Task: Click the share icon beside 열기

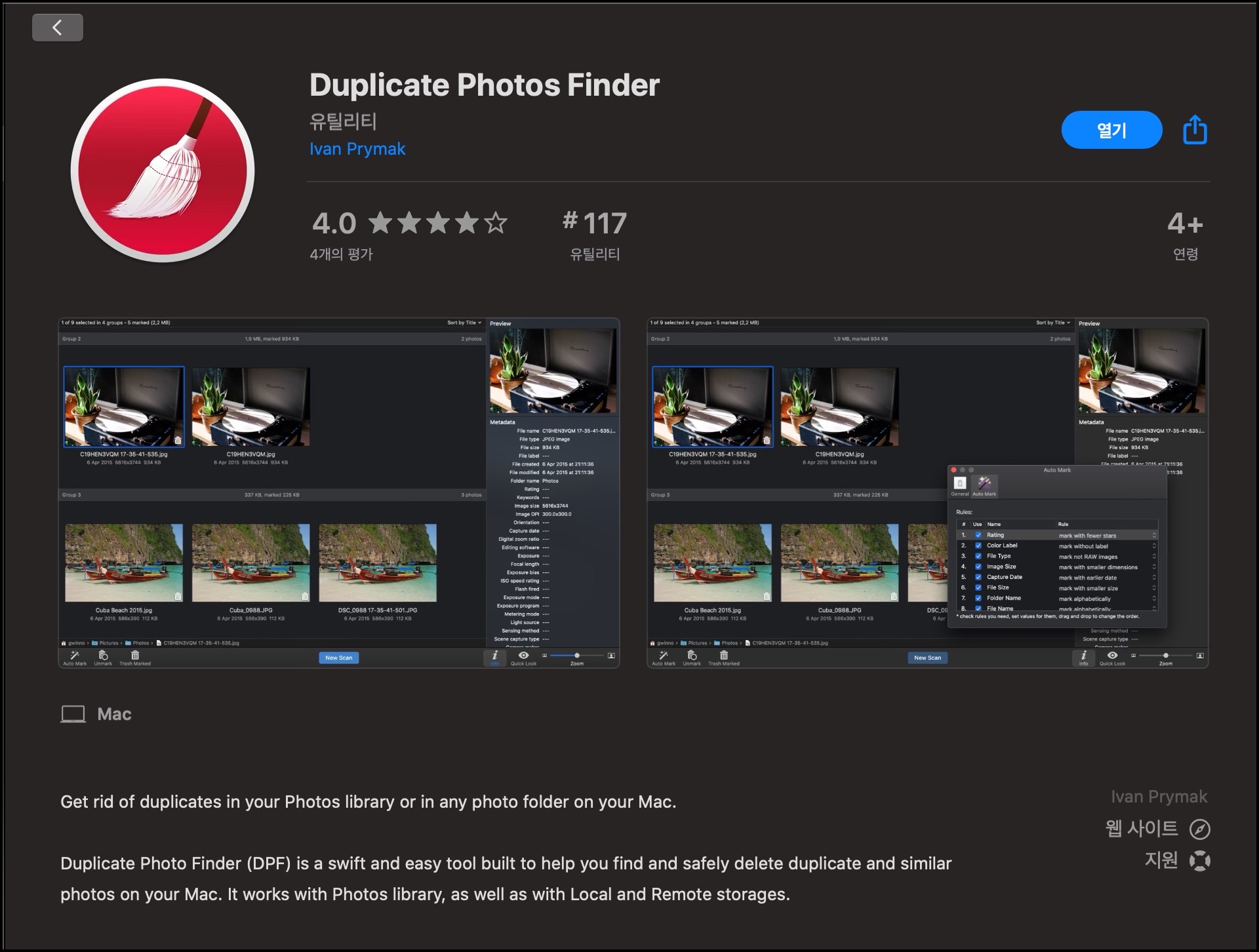Action: coord(1195,130)
